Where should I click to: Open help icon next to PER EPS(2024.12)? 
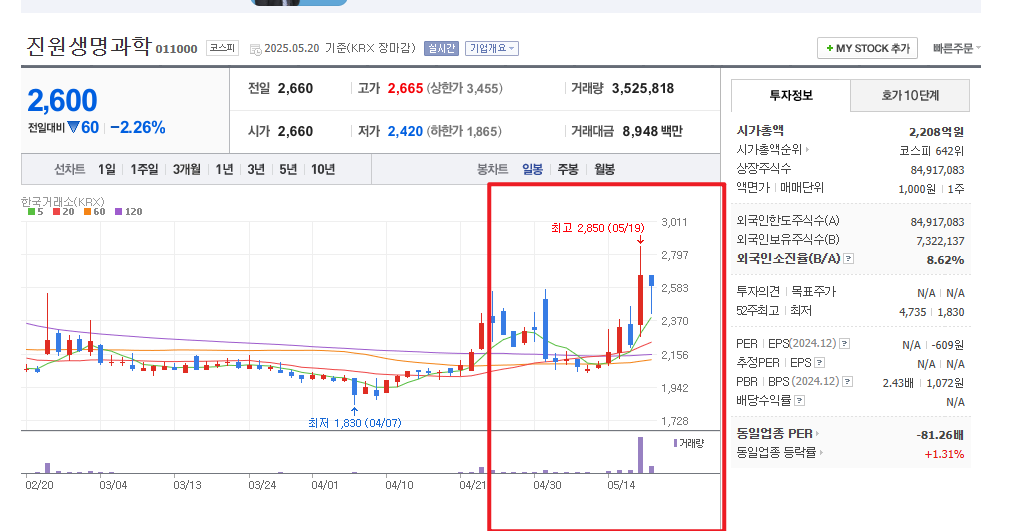click(844, 344)
